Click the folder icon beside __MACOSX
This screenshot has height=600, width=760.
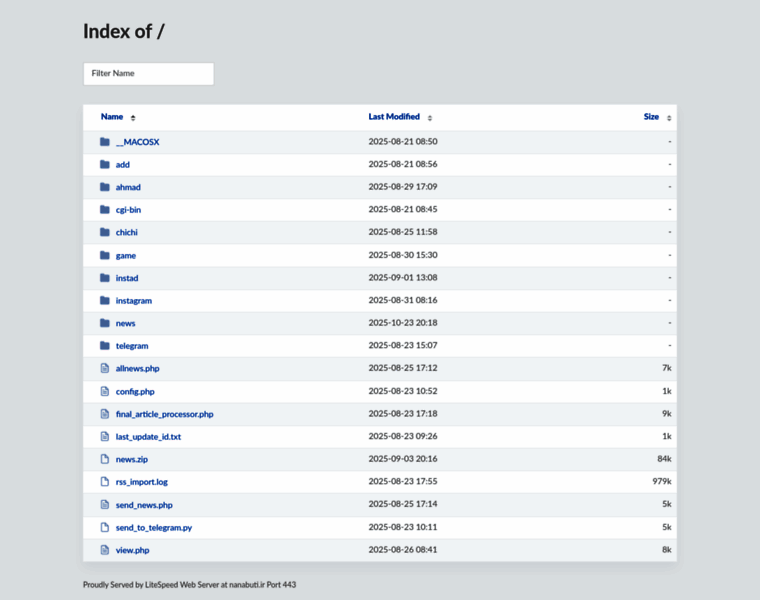click(104, 142)
